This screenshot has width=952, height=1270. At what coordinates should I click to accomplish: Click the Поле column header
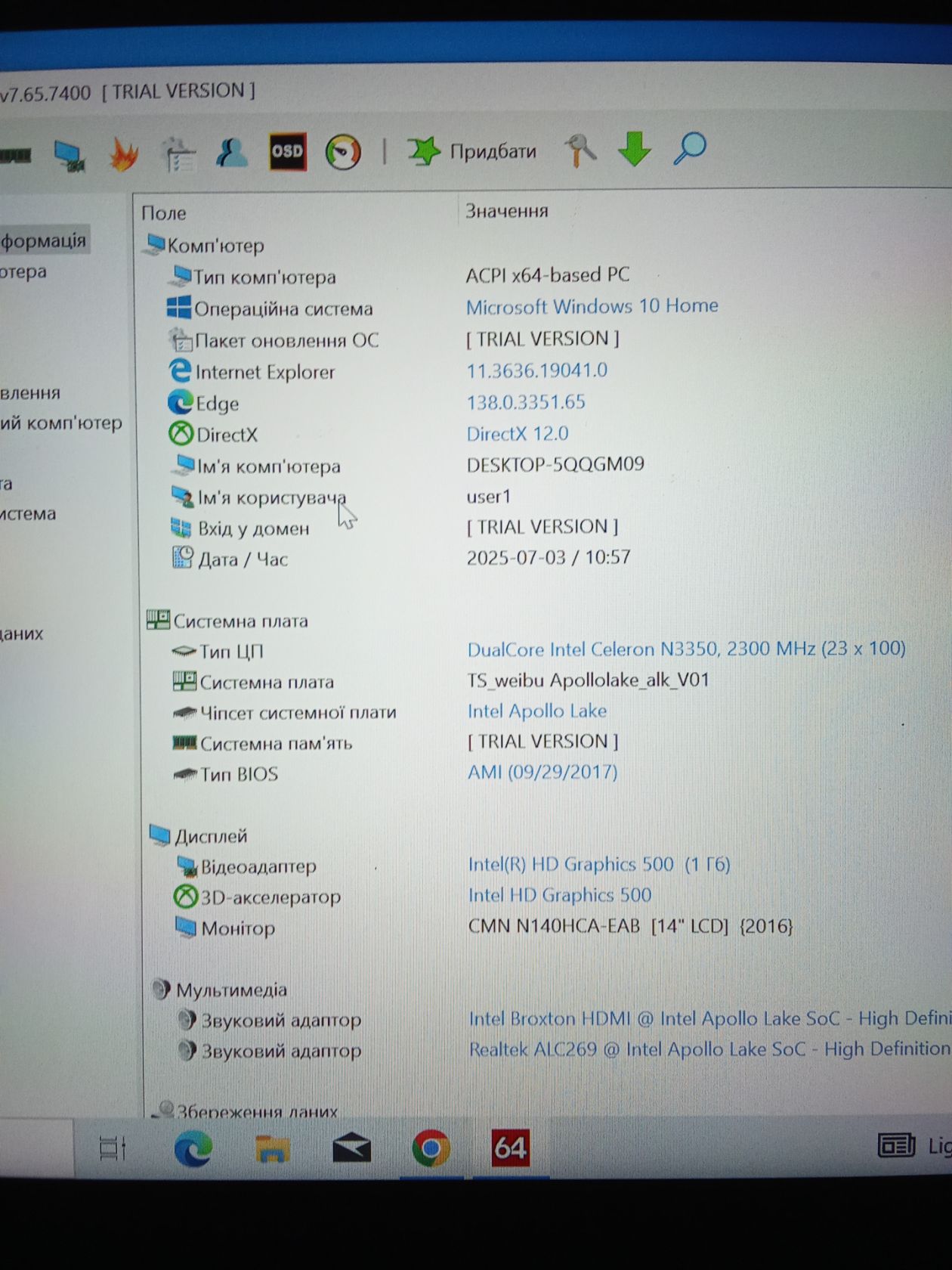coord(164,213)
